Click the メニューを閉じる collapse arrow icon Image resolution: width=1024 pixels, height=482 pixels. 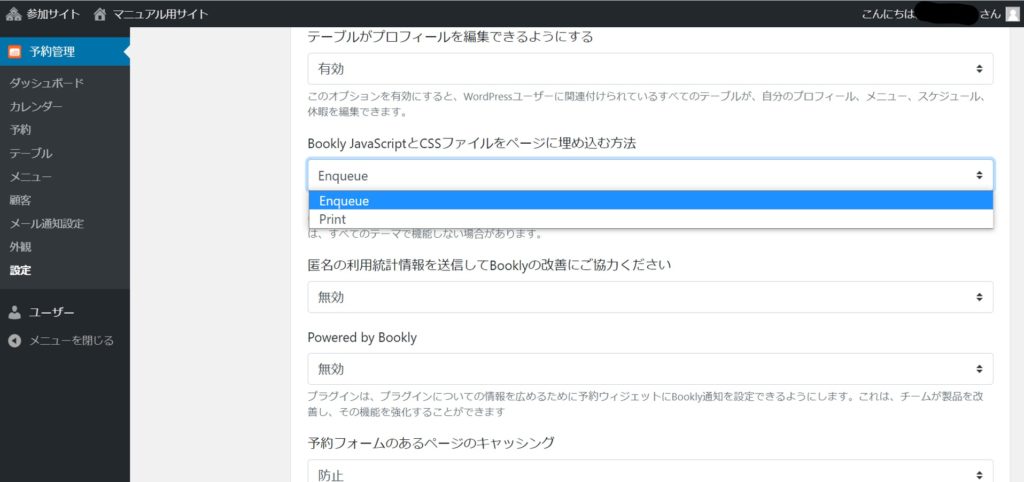click(15, 340)
